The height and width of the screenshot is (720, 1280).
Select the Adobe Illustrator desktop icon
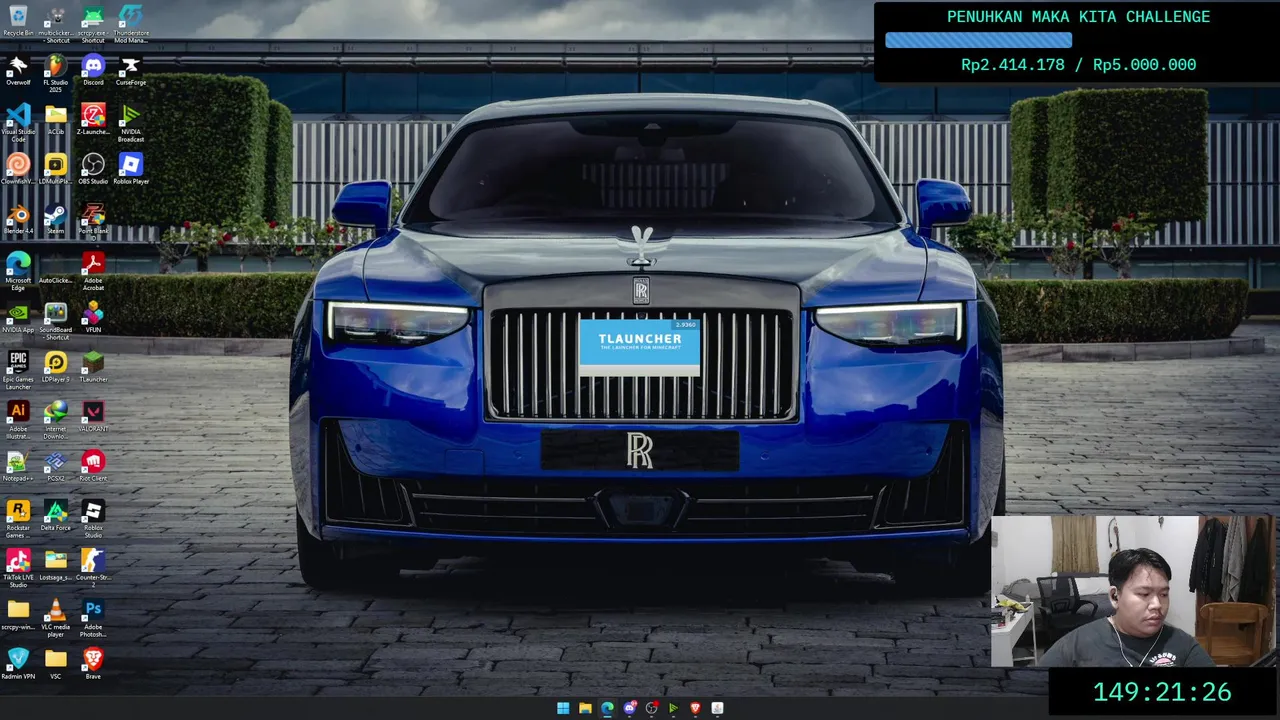(x=18, y=420)
